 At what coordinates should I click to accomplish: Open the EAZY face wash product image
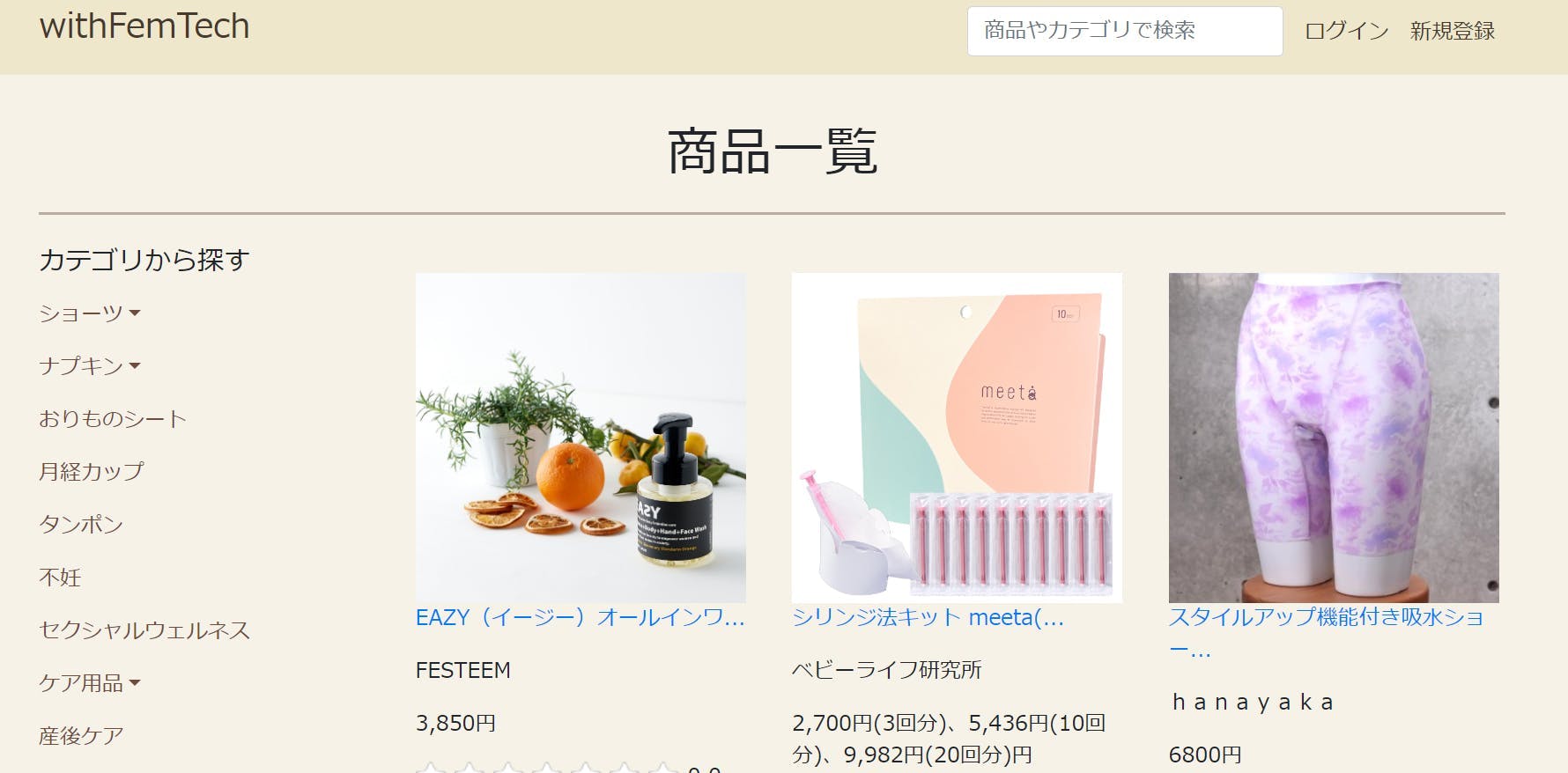tap(581, 438)
